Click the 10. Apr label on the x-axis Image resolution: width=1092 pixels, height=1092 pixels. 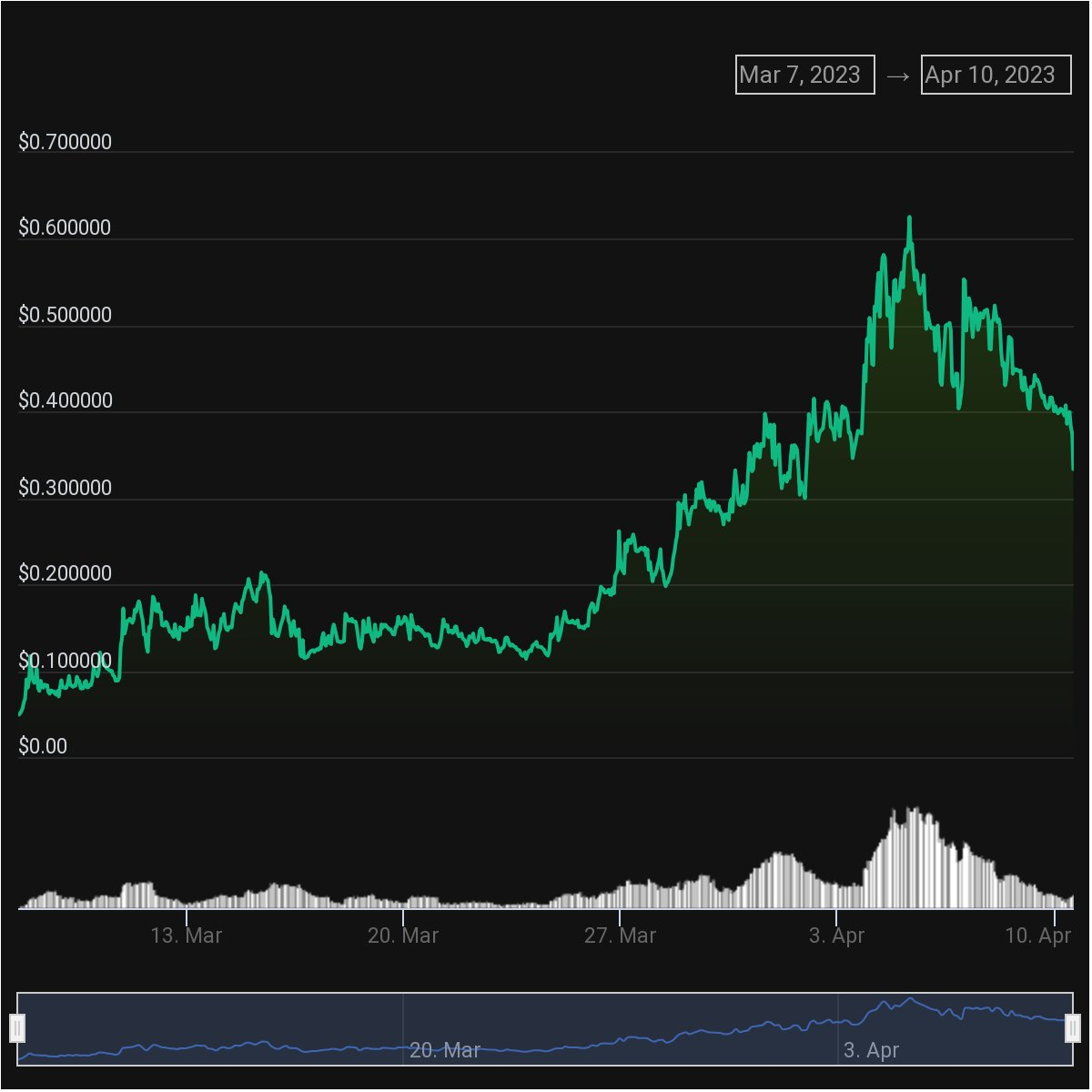1037,935
